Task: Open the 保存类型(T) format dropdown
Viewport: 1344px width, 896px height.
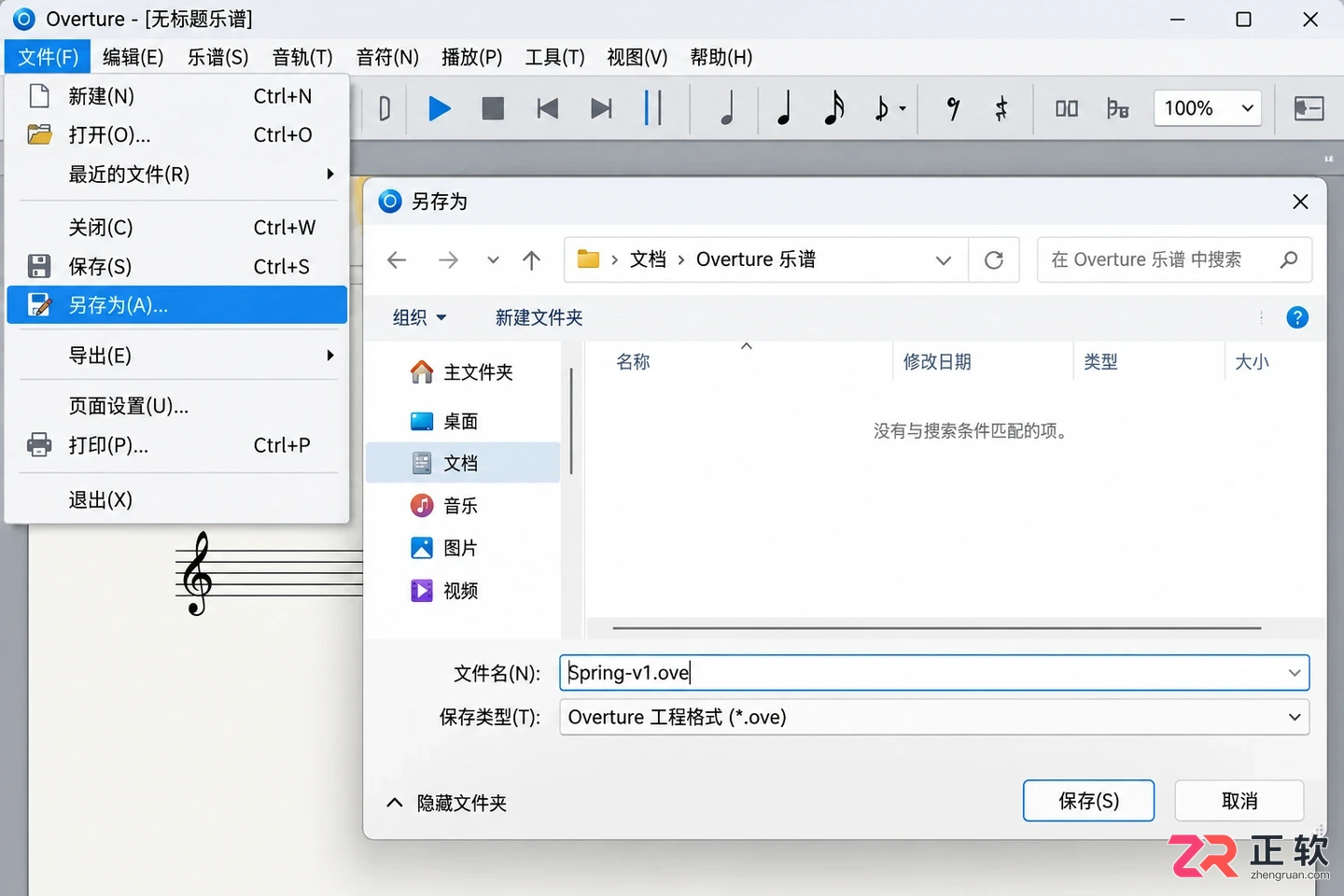Action: [934, 718]
